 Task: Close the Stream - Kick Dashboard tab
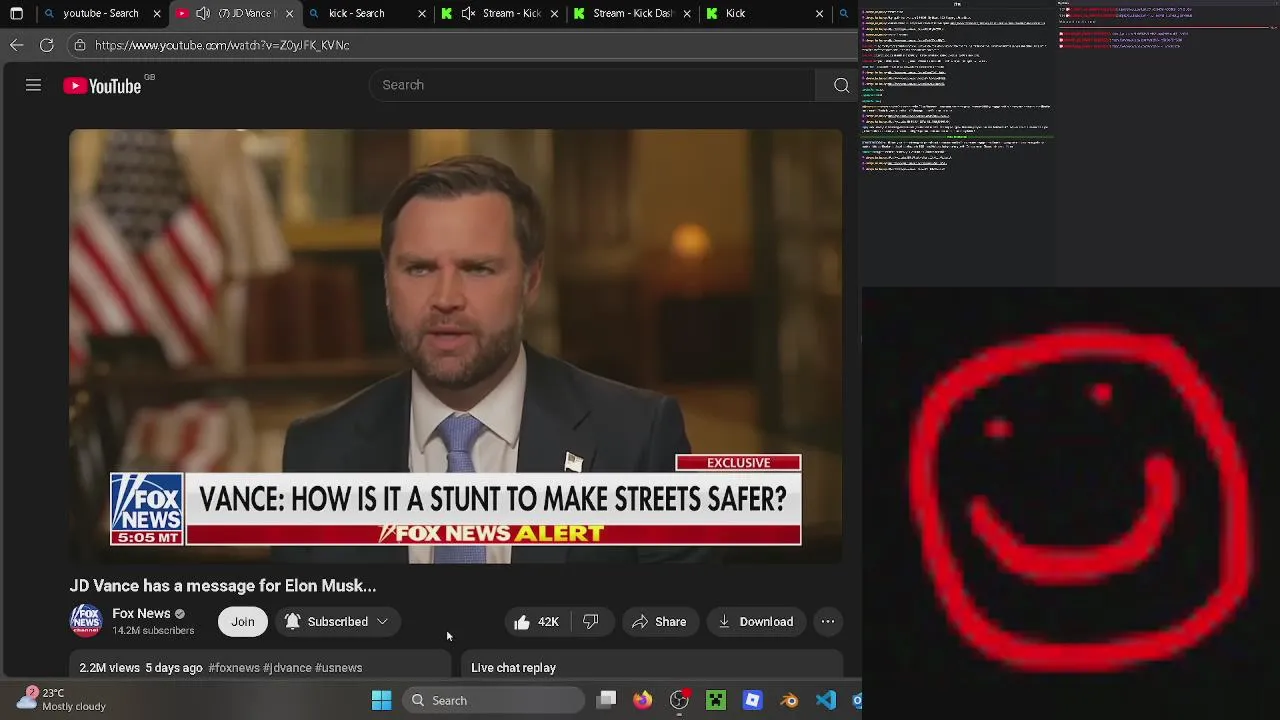pos(687,13)
